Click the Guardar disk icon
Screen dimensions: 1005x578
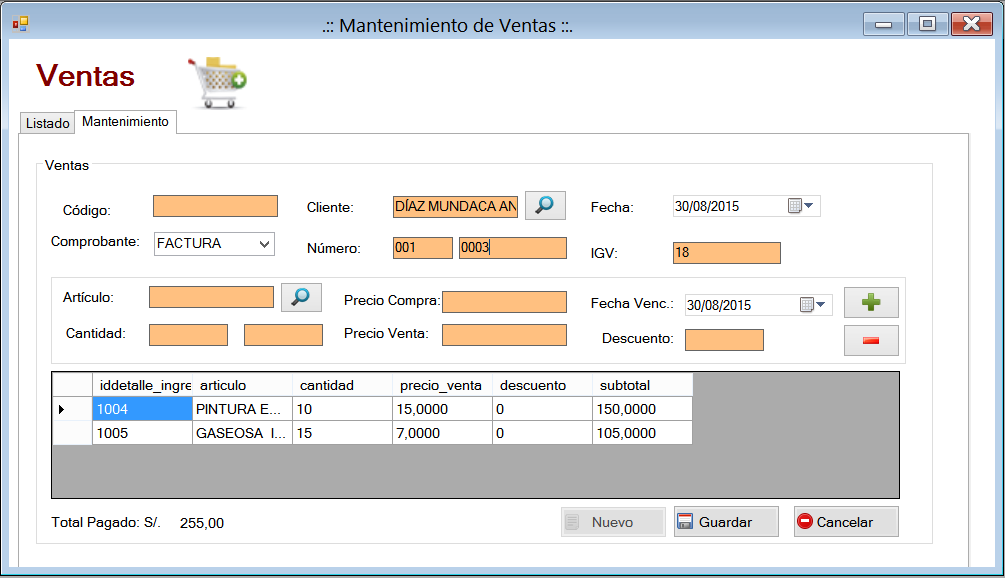coord(687,521)
